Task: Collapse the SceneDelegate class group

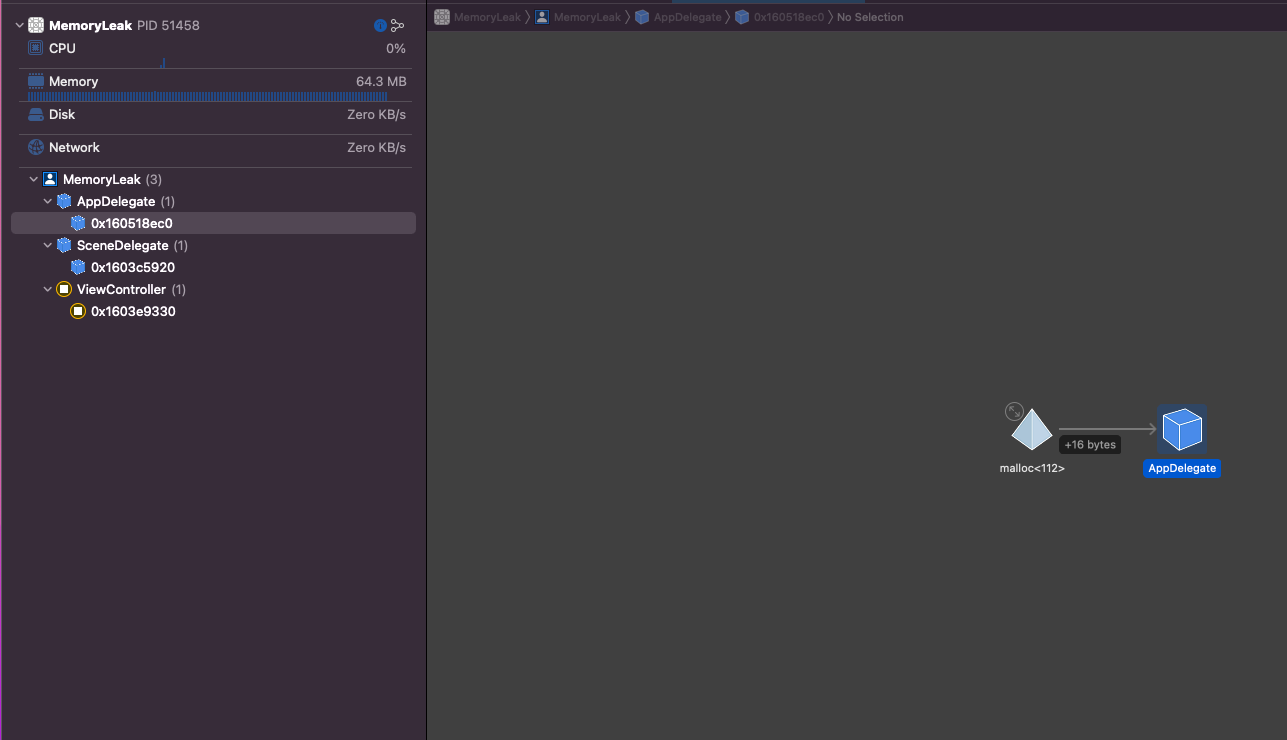Action: click(x=48, y=245)
